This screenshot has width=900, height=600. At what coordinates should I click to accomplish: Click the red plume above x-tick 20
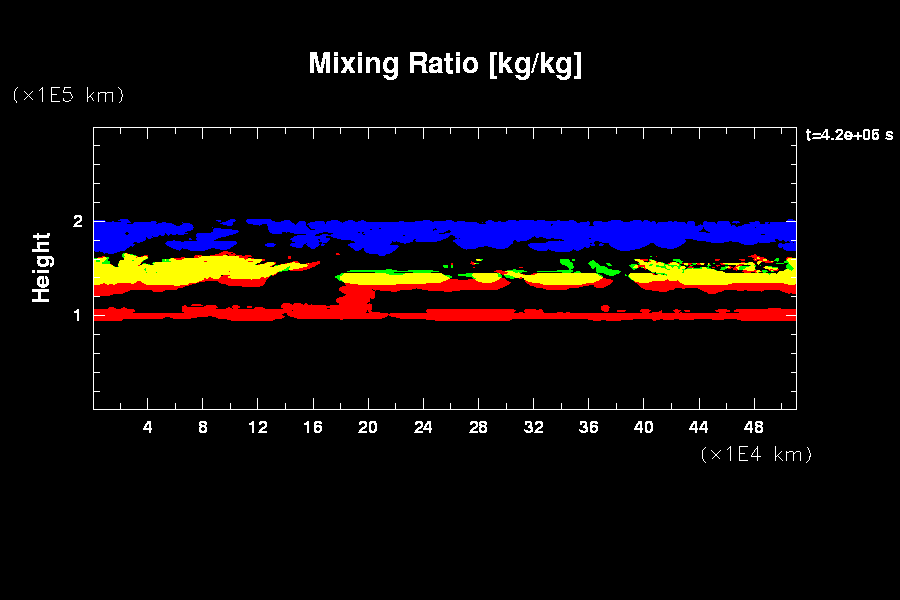coord(358,300)
